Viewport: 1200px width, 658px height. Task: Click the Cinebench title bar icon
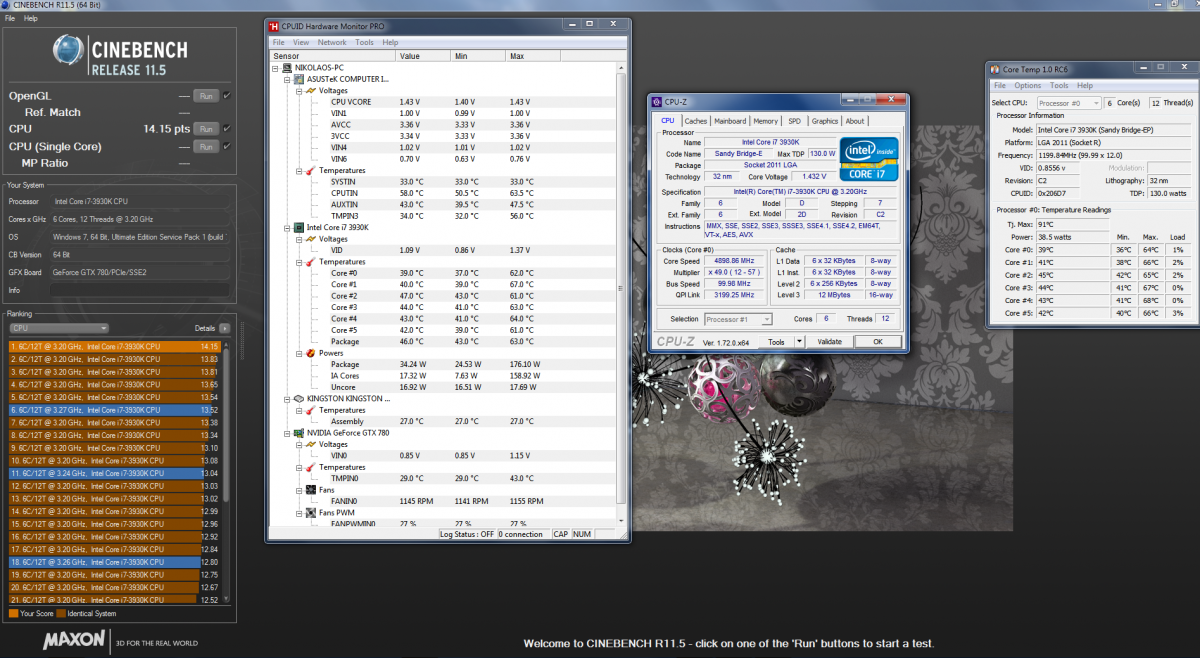(x=5, y=5)
